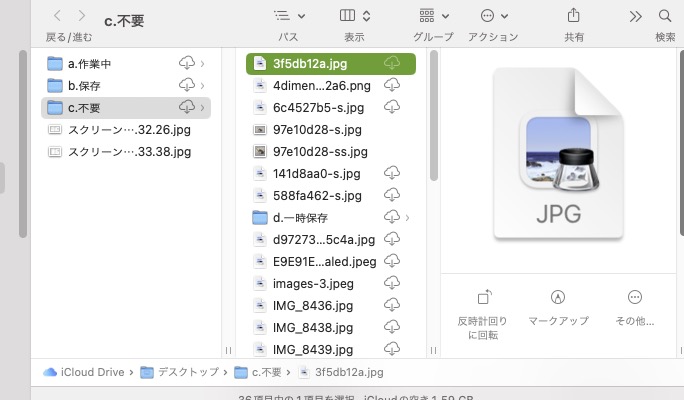The image size is (684, 400).
Task: Go to iCloud Drive in path bar
Action: [84, 372]
